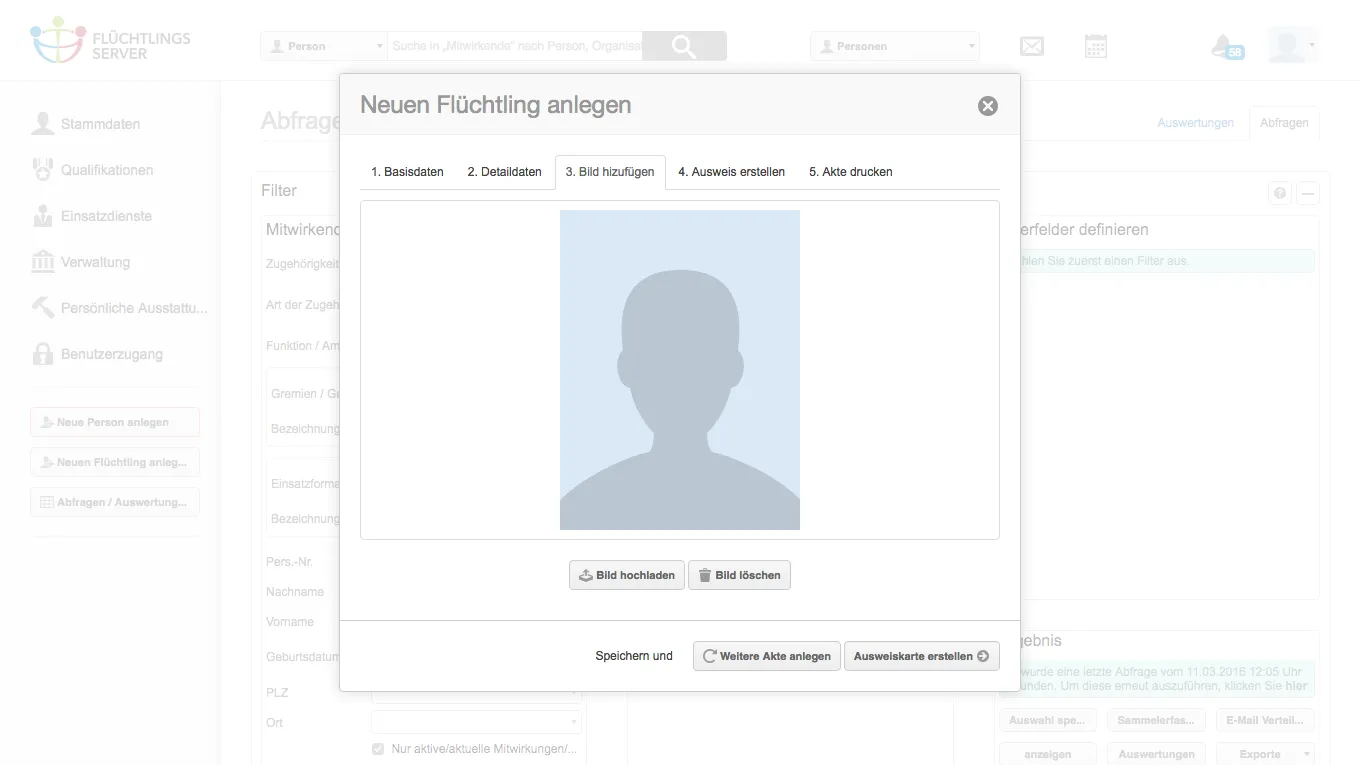Switch to the 2. Detaildaten tab
The image size is (1360, 765).
[504, 172]
